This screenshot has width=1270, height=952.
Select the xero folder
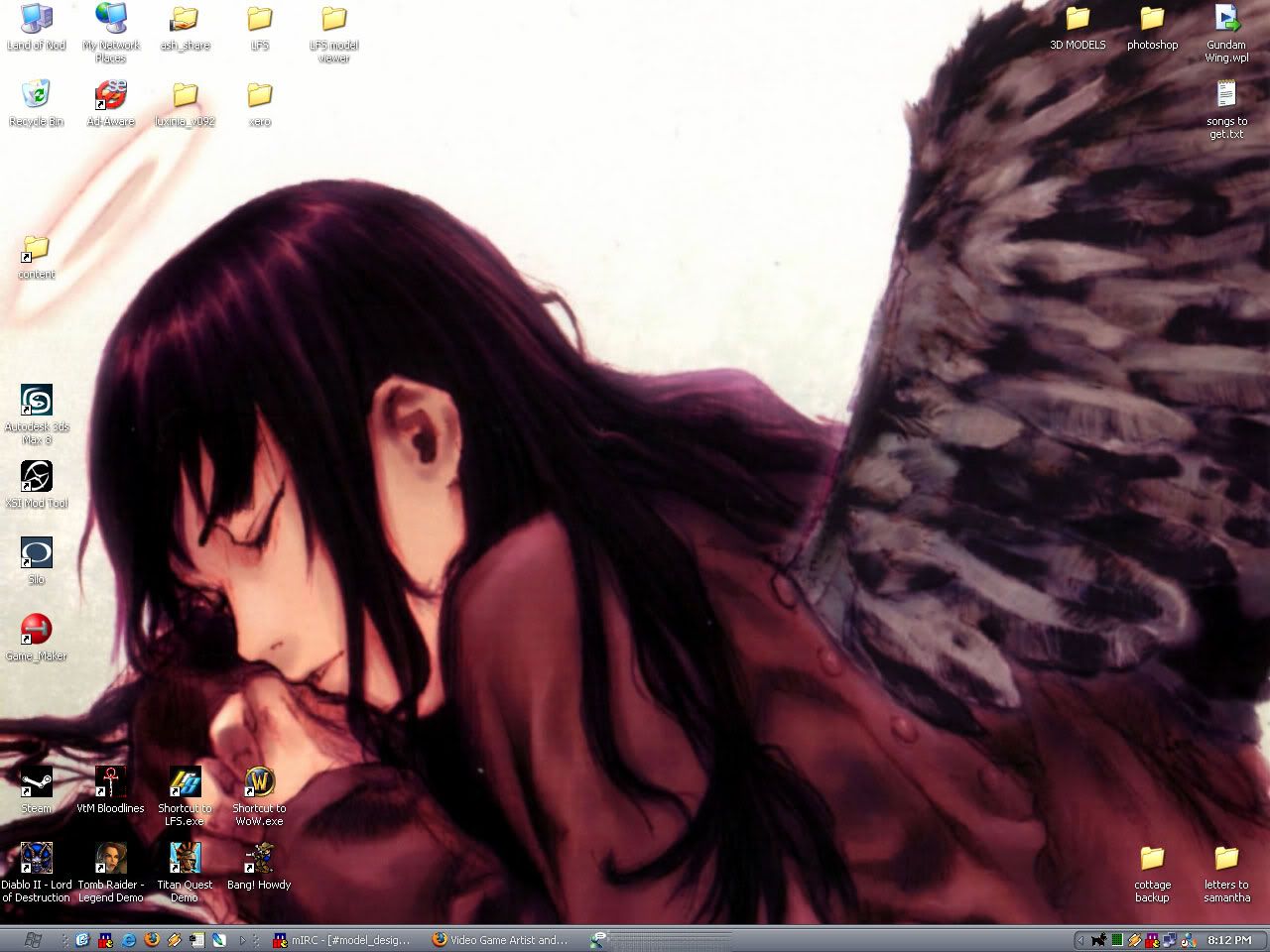point(260,103)
